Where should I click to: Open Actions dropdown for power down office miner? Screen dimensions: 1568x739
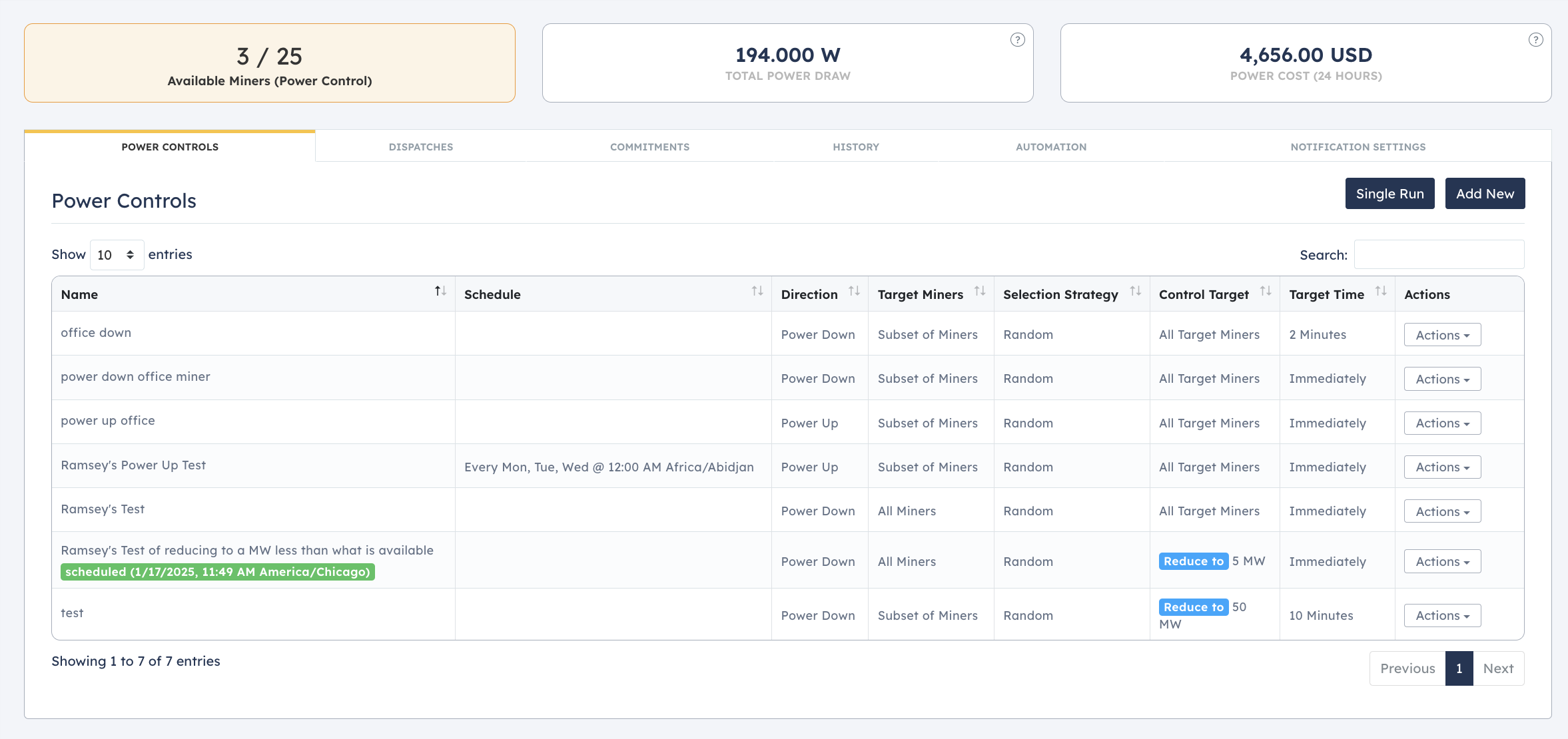click(1442, 379)
